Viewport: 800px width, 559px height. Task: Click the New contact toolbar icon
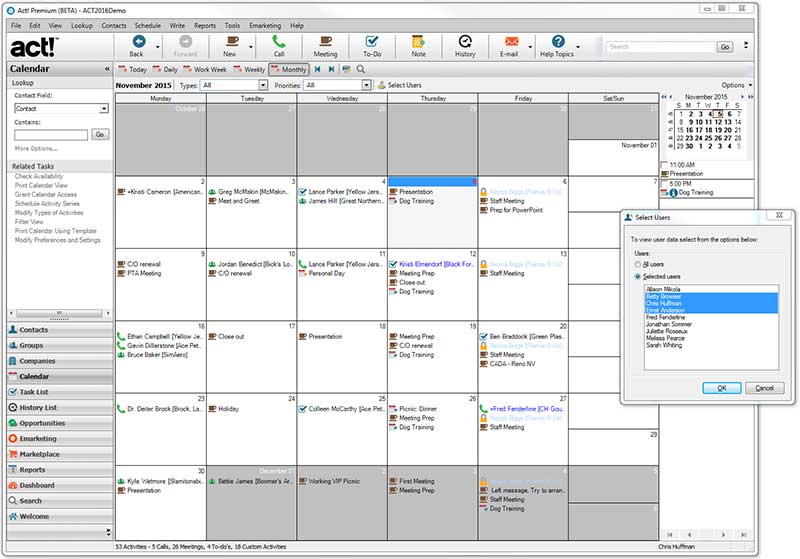[x=232, y=41]
